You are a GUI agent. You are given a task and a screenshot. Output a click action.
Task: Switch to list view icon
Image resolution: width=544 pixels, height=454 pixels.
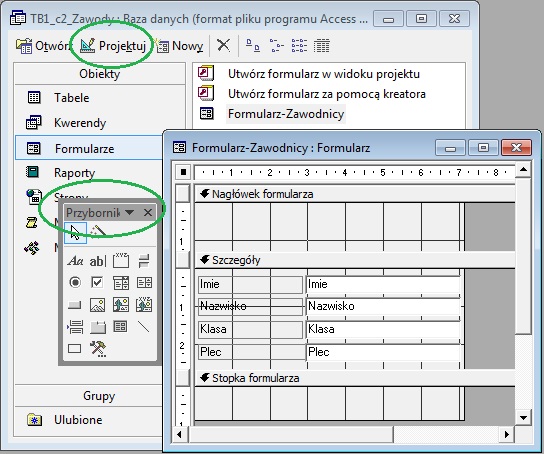[x=299, y=45]
